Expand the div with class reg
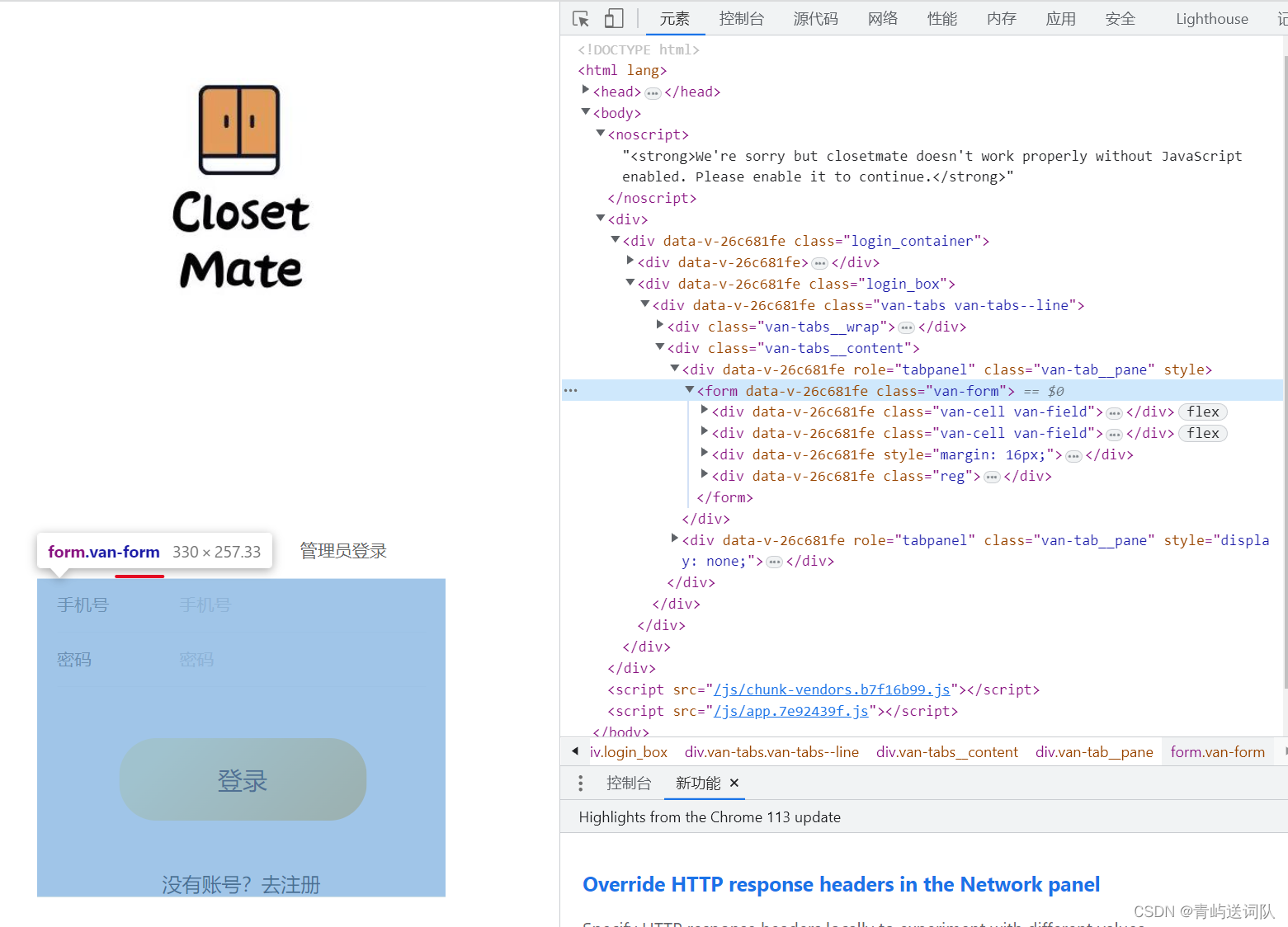This screenshot has width=1288, height=927. tap(704, 474)
